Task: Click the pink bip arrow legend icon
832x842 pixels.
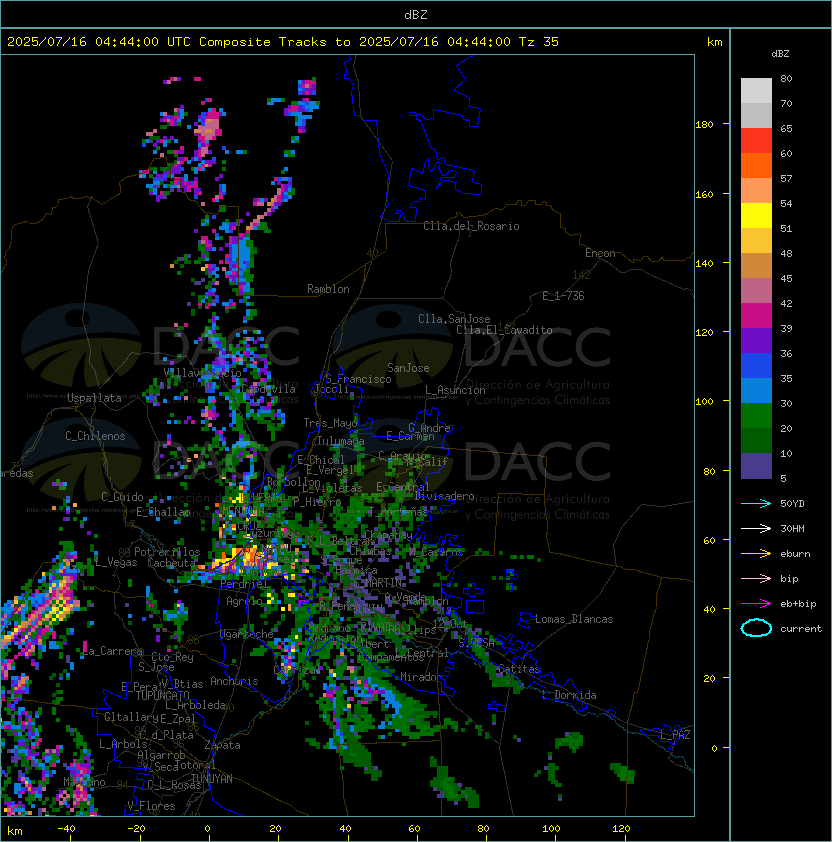Action: (x=756, y=578)
